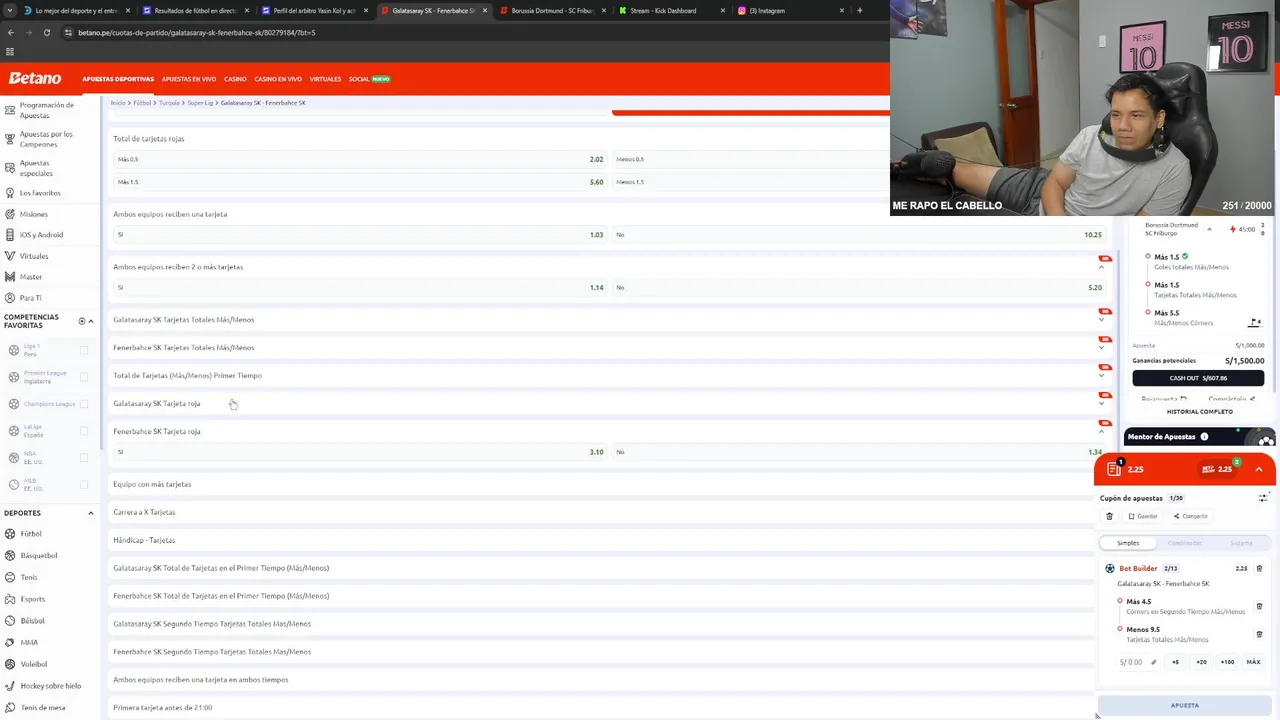Expand Fenerbahce SK Tarjetas Totales Más/Menos market
Viewport: 1280px width, 720px height.
click(1102, 348)
